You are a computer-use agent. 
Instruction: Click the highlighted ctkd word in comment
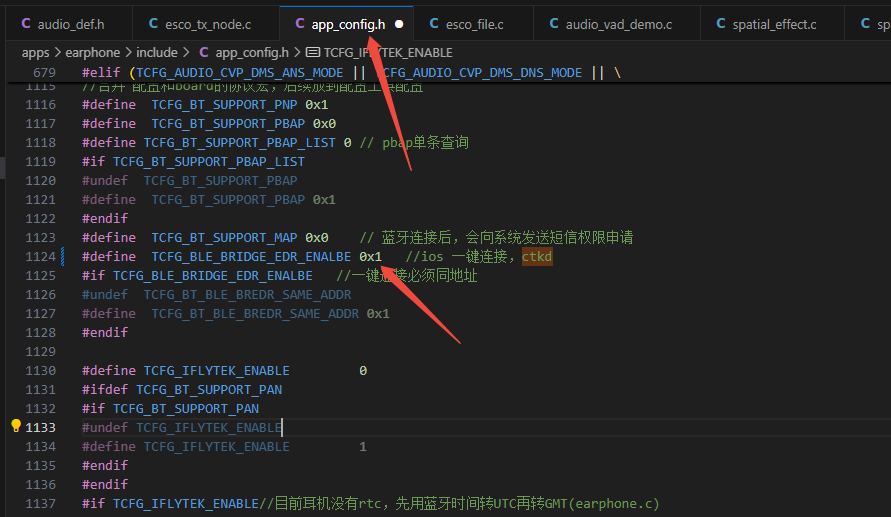pos(537,257)
